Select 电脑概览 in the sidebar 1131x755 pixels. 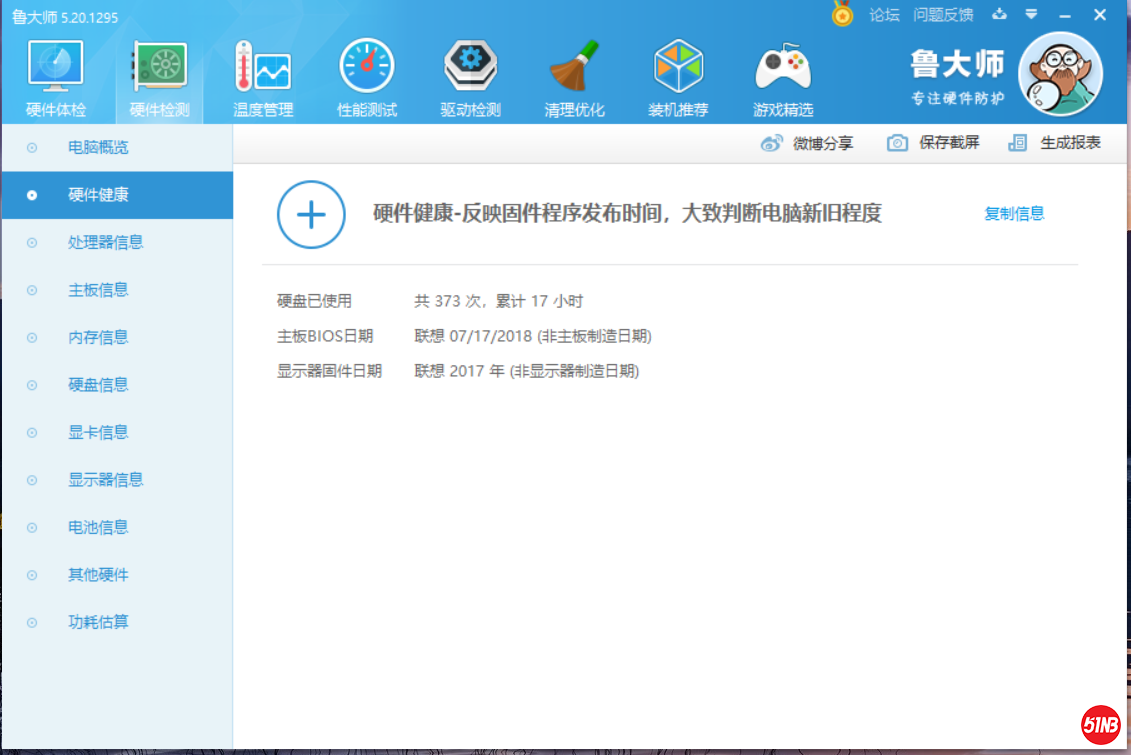pos(98,147)
